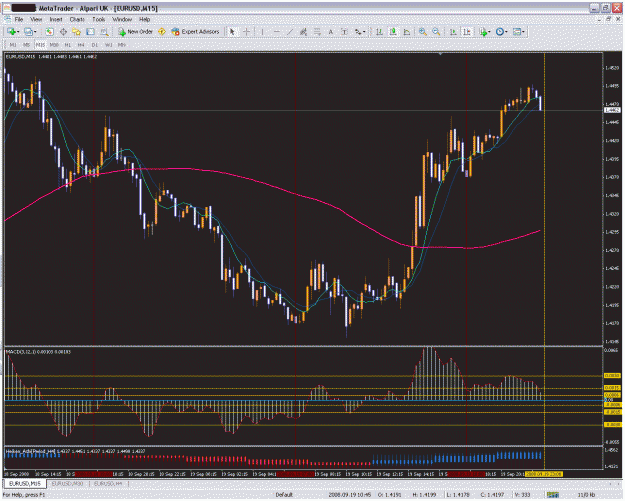Select the text 'A' annotation tool
This screenshot has width=625, height=501.
pos(330,32)
